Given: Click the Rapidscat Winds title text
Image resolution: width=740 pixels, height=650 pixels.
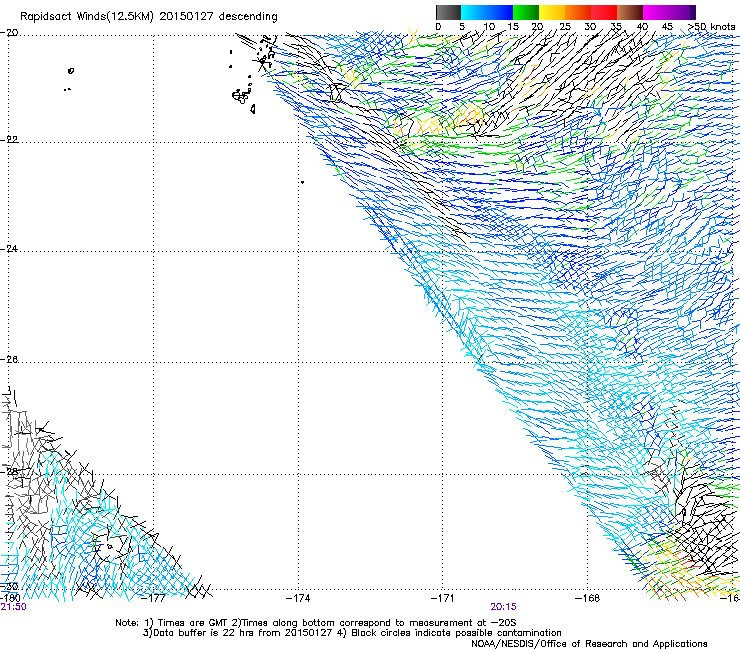Looking at the screenshot, I should [149, 17].
